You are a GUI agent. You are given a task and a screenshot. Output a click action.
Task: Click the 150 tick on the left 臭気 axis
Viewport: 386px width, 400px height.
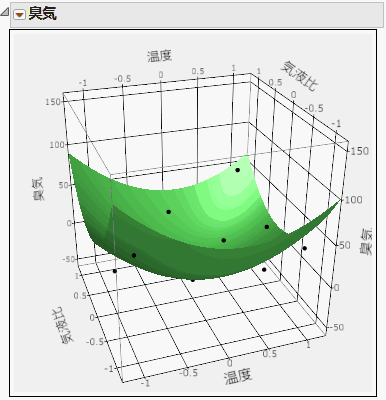click(x=53, y=102)
